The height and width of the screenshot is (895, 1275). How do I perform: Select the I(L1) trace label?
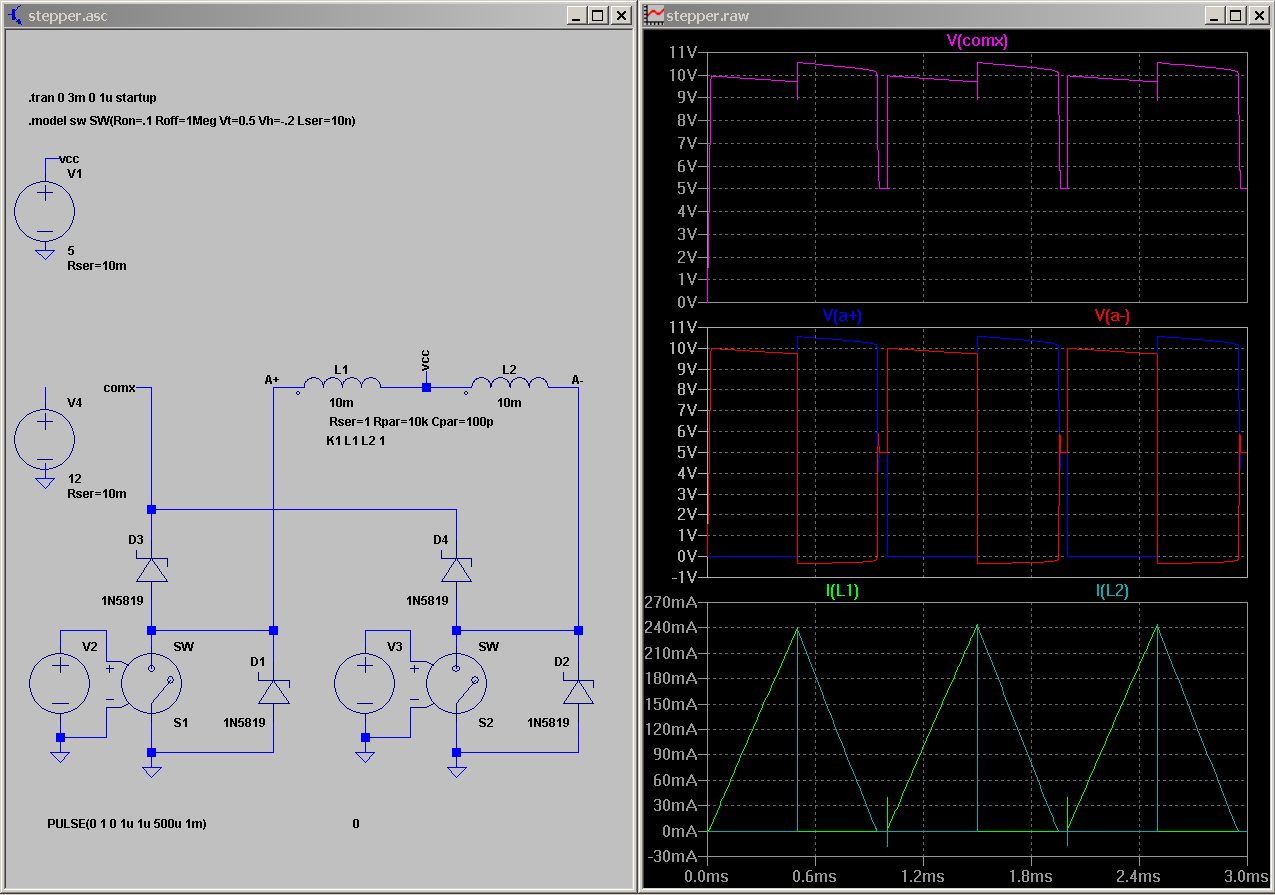842,591
